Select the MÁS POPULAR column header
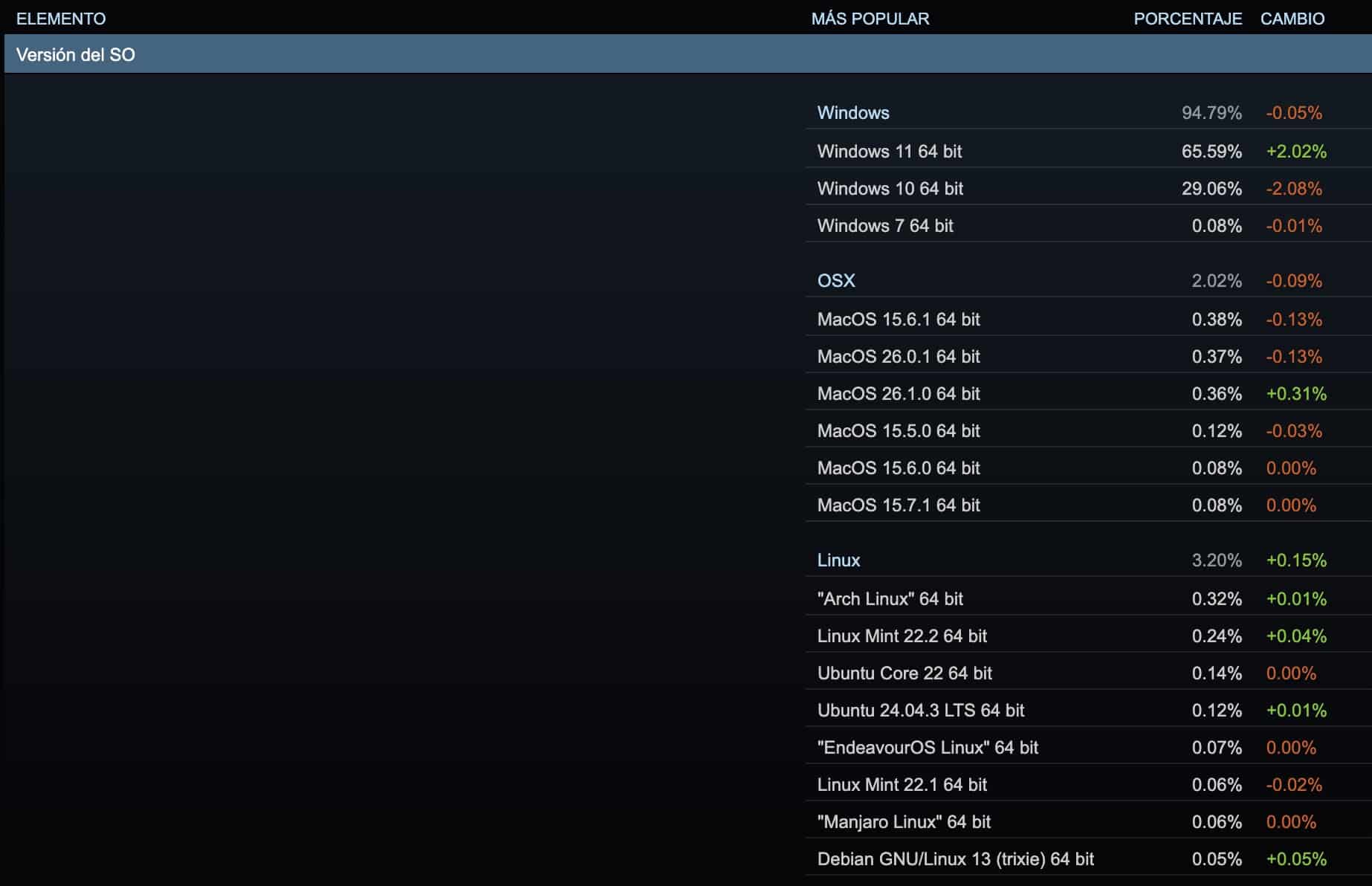 pos(870,19)
